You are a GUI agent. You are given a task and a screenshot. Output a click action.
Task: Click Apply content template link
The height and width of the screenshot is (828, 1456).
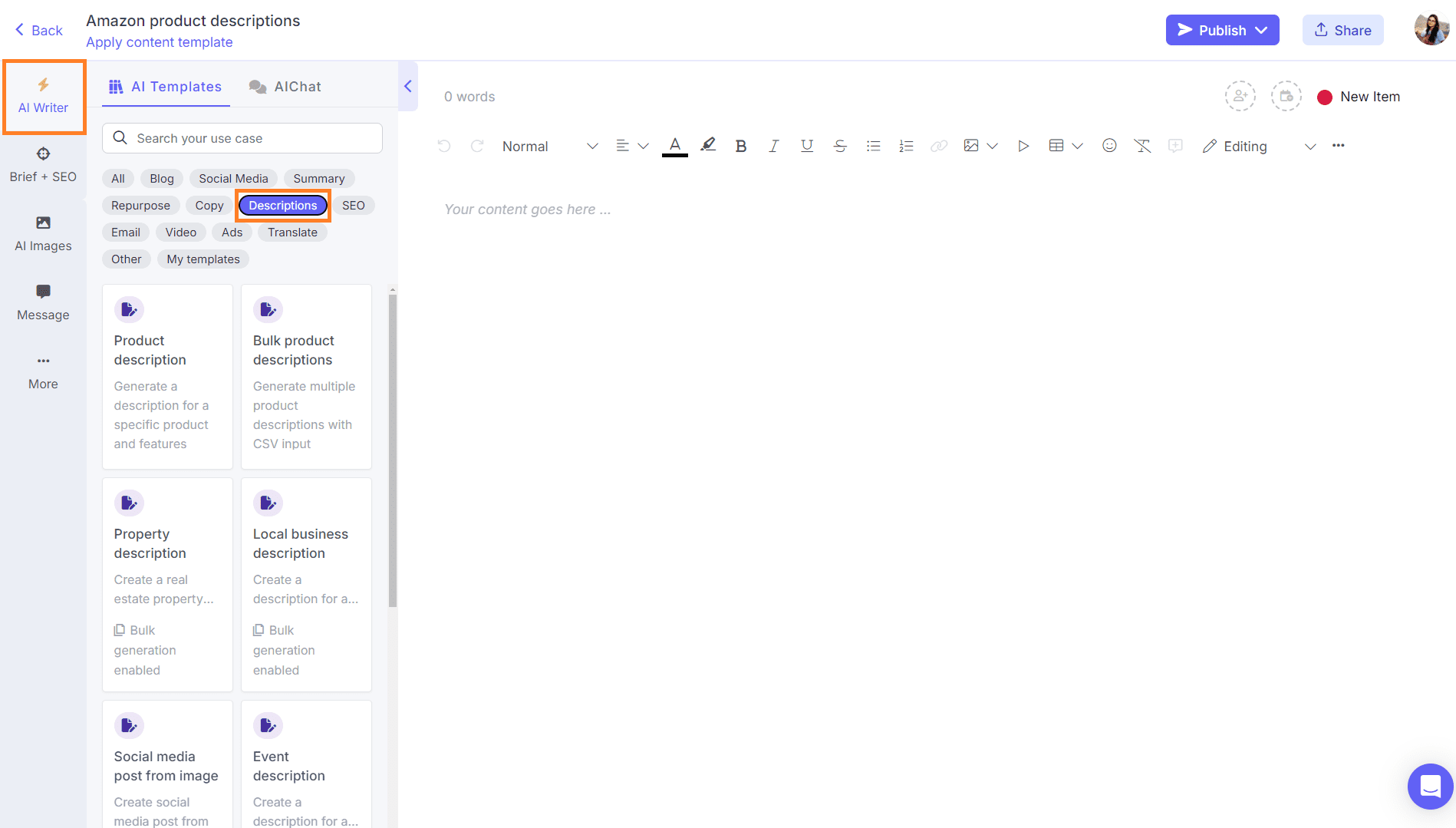(x=160, y=42)
